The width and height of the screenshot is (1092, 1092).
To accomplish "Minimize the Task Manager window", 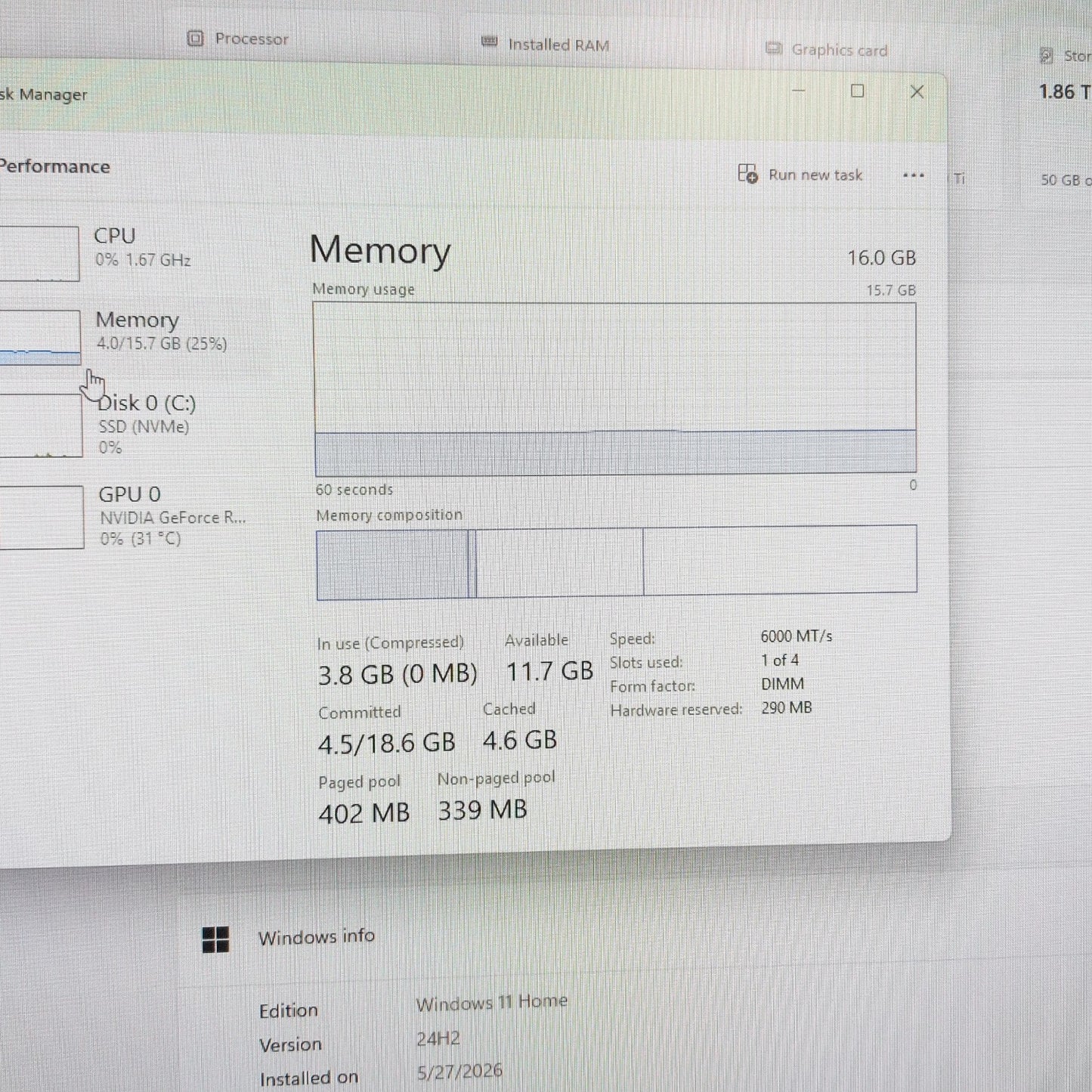I will 798,91.
